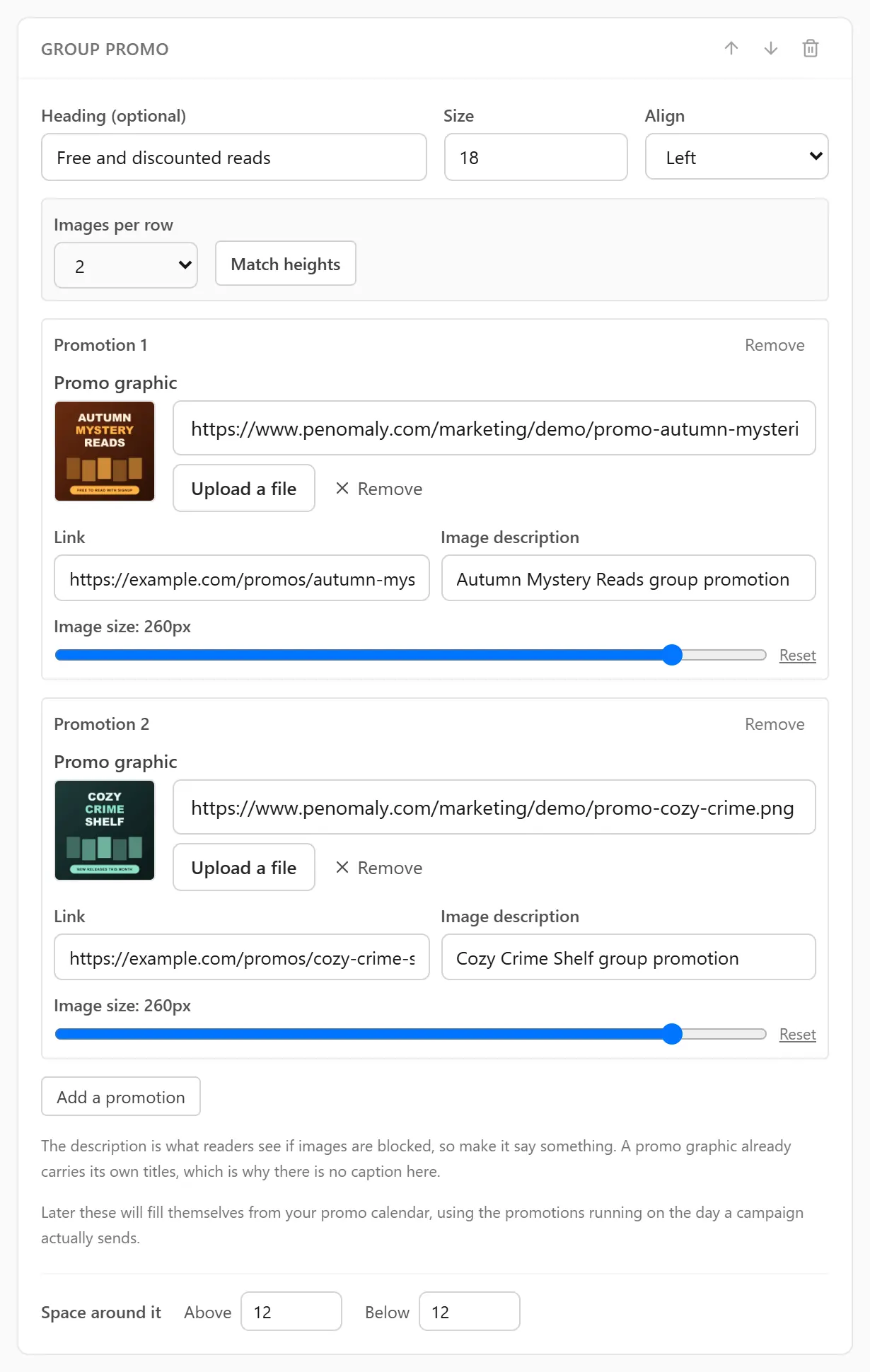This screenshot has width=870, height=1372.
Task: Edit Cozy Crime Shelf image description
Action: click(x=629, y=958)
